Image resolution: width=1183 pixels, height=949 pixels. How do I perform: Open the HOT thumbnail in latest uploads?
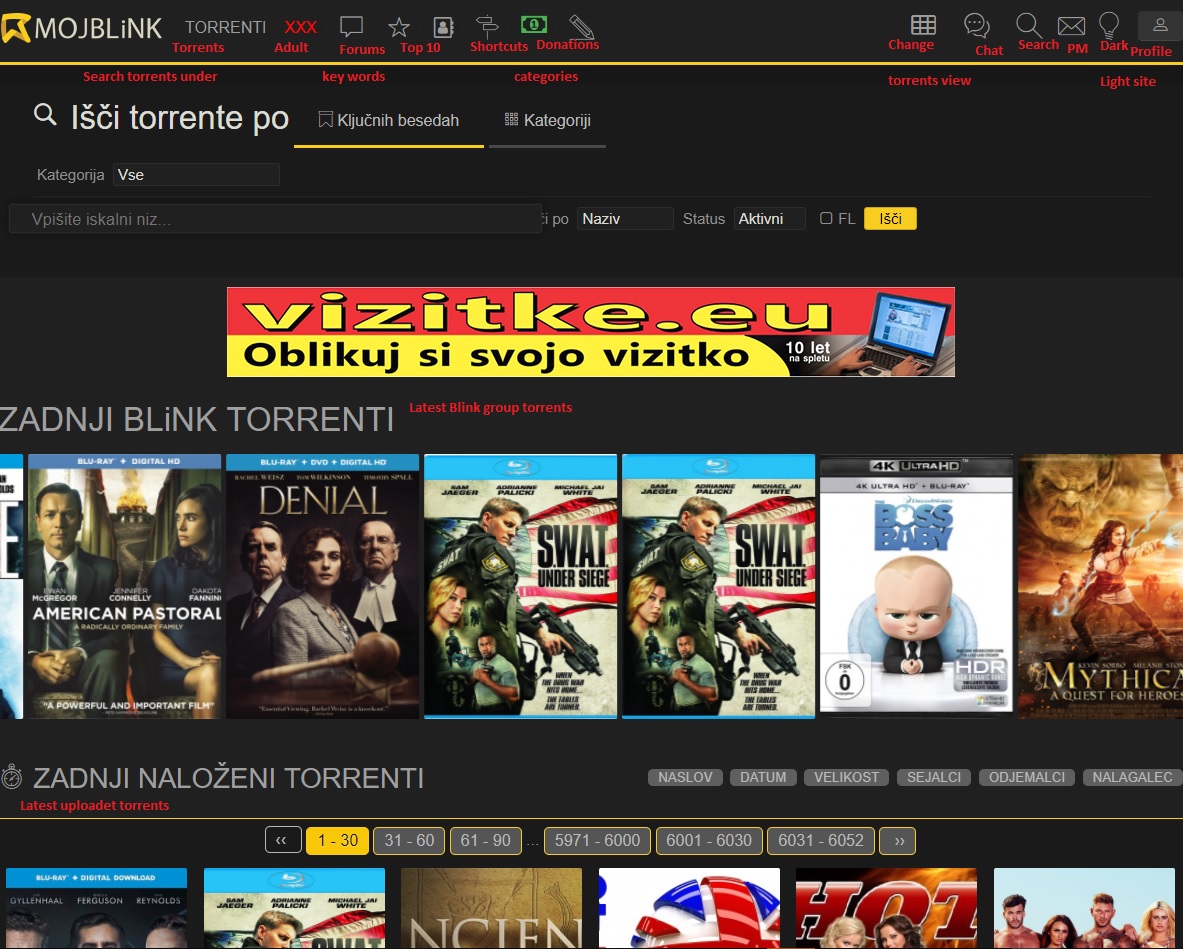tap(886, 908)
